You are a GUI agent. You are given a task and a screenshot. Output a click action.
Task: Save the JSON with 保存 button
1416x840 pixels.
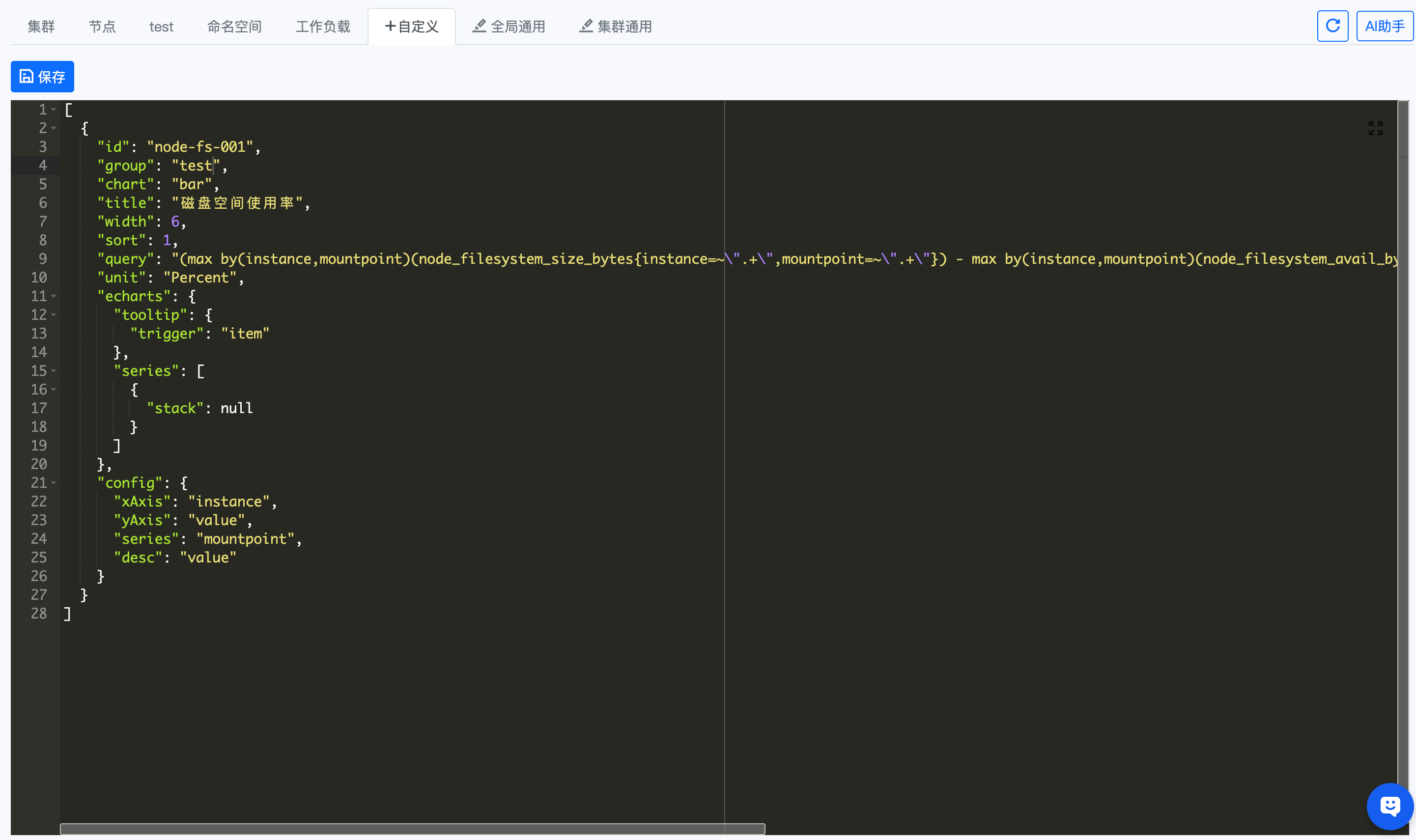pyautogui.click(x=42, y=77)
